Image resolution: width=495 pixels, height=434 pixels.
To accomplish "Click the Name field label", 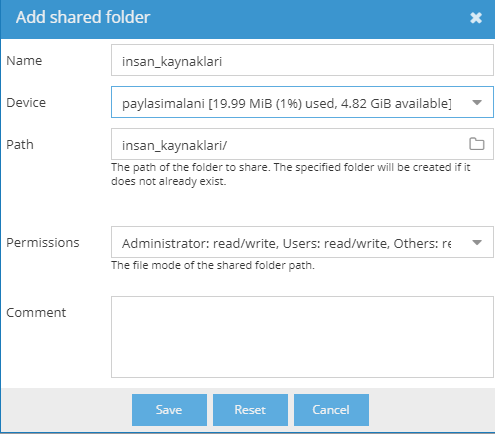I will click(24, 61).
